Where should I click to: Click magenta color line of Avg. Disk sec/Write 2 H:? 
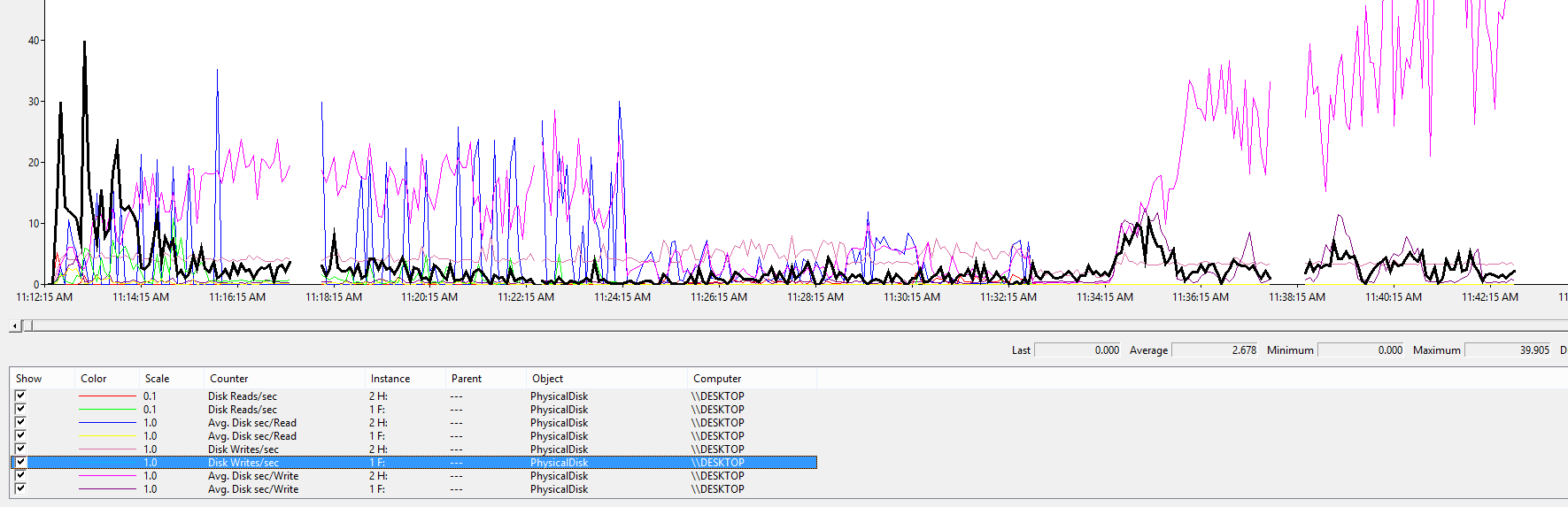(107, 476)
